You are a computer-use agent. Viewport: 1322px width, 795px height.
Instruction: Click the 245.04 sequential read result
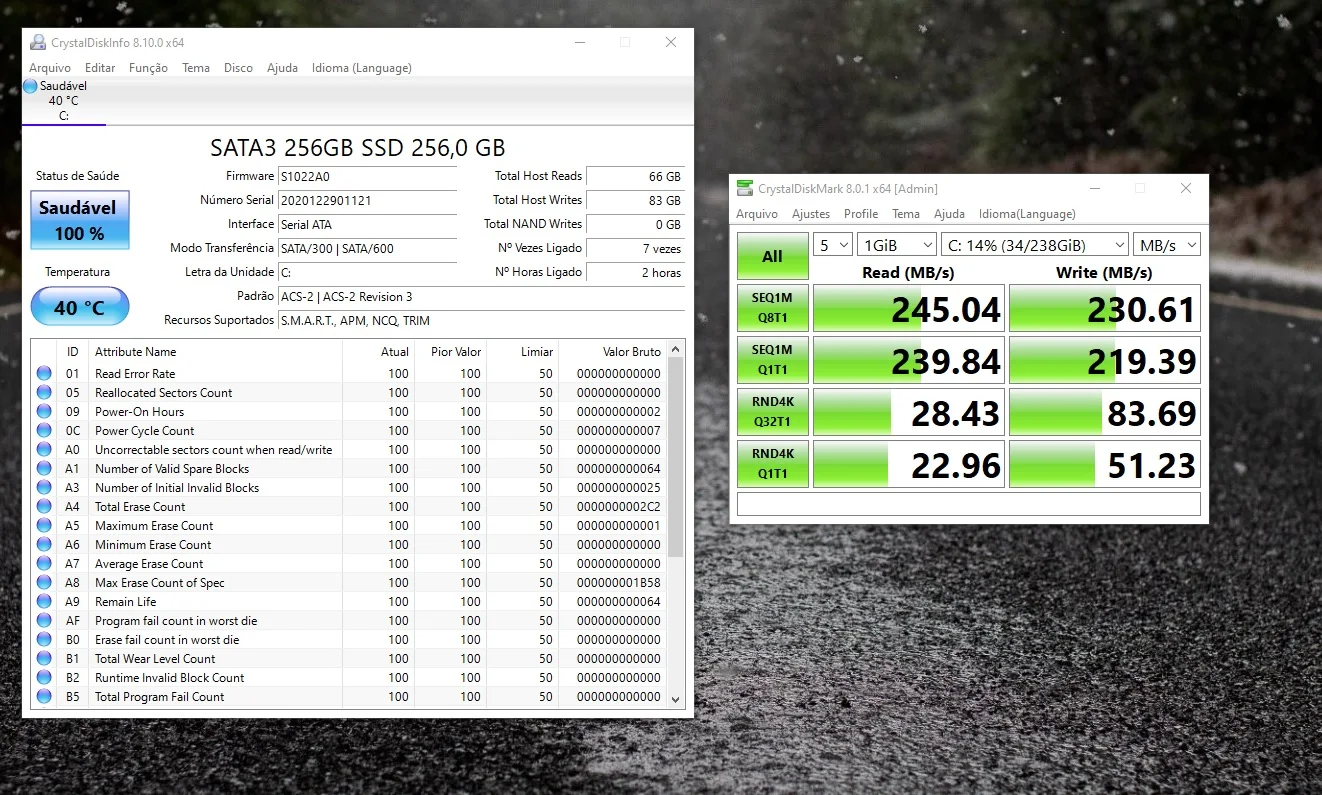pos(907,309)
